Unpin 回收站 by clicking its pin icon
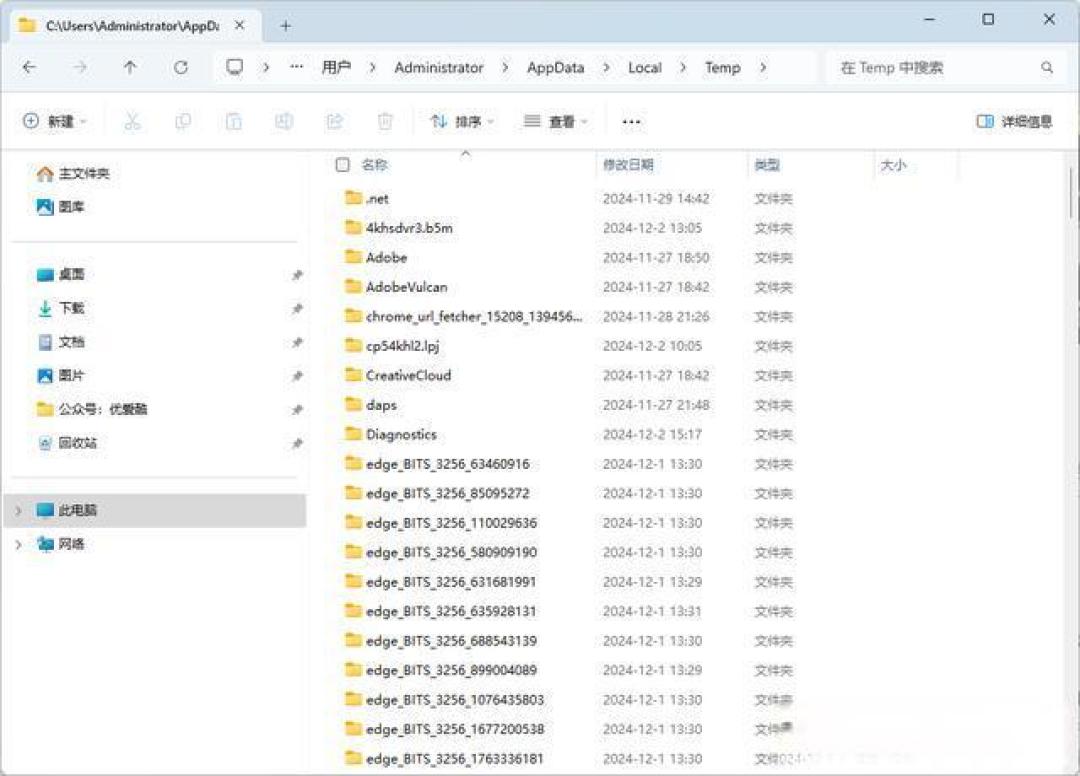Screen dimensions: 1080x776 pyautogui.click(x=297, y=443)
